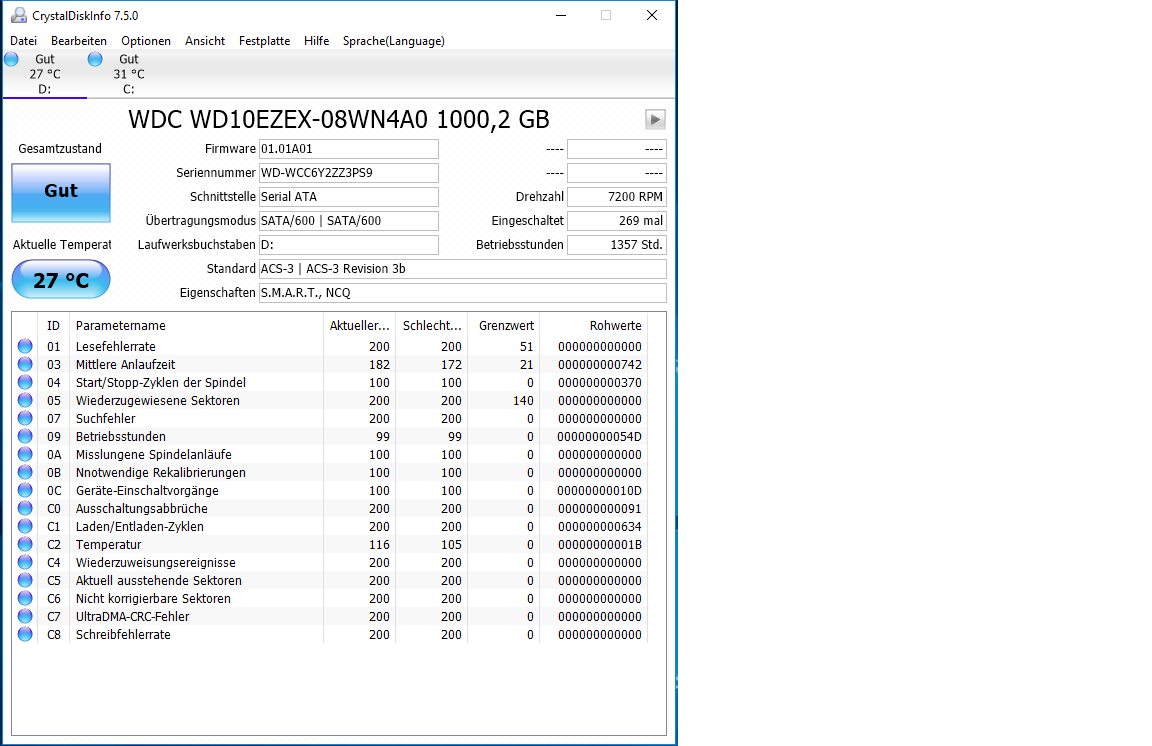Select the C: drive tab at 31 °C
The height and width of the screenshot is (746, 1152).
click(x=129, y=74)
